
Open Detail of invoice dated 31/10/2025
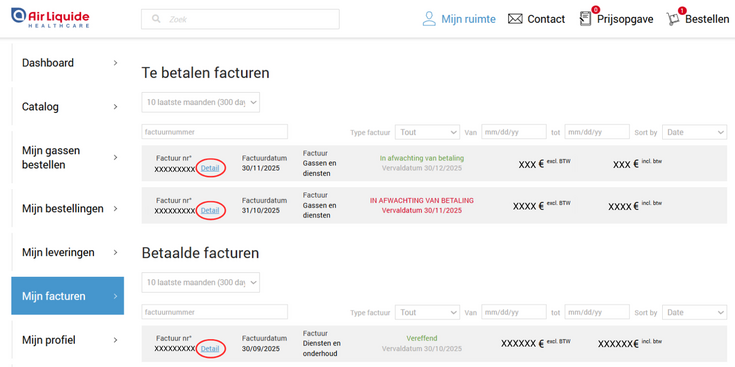[210, 211]
